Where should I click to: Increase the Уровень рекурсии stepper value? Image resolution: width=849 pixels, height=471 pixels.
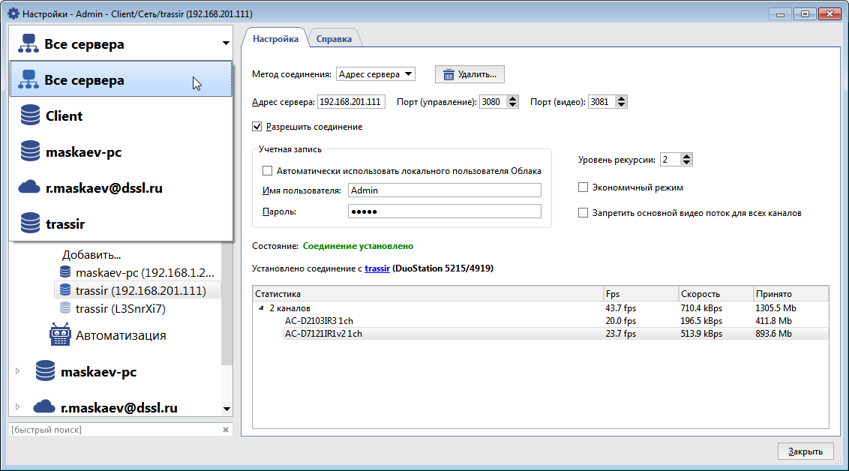click(686, 156)
